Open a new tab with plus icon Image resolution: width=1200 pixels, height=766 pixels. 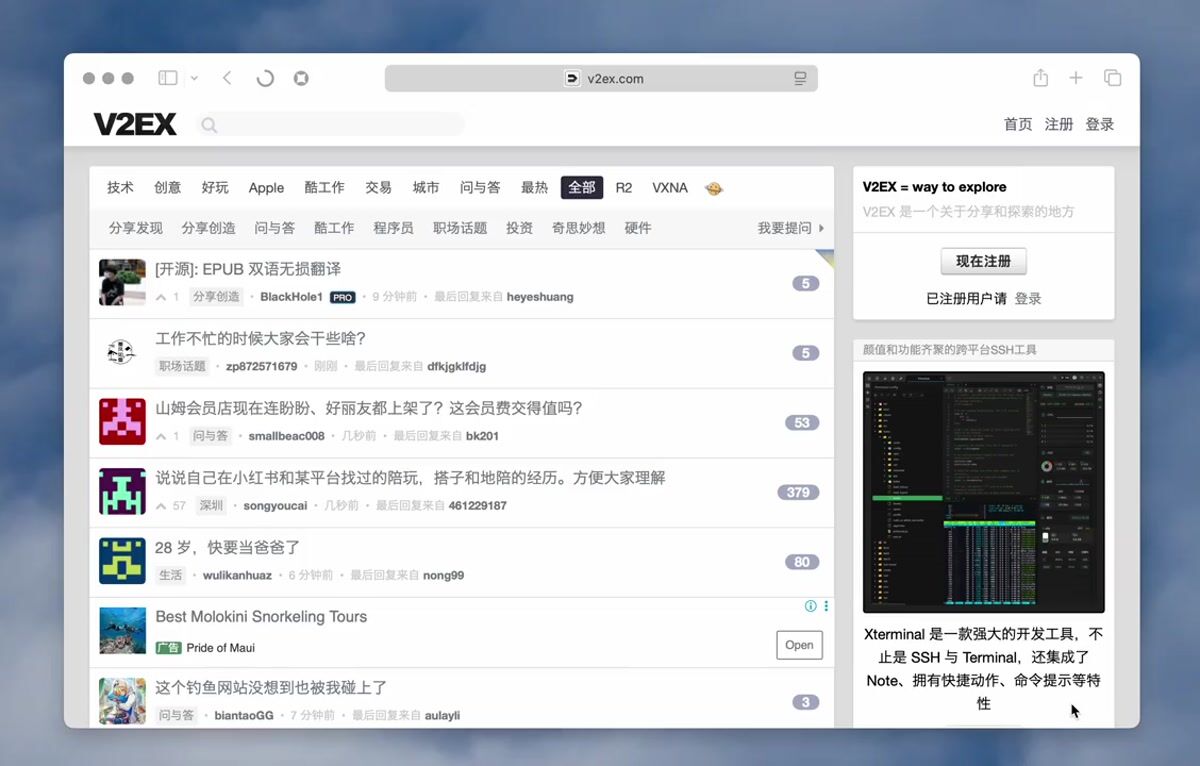coord(1076,78)
